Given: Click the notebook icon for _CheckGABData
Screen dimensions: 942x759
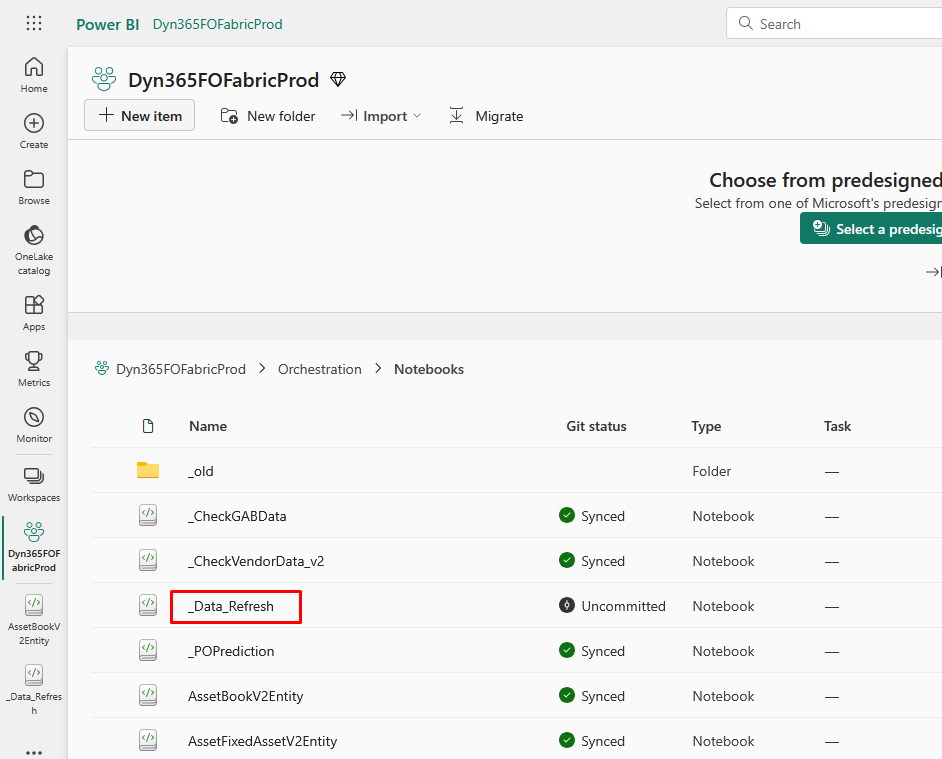Looking at the screenshot, I should tap(148, 515).
